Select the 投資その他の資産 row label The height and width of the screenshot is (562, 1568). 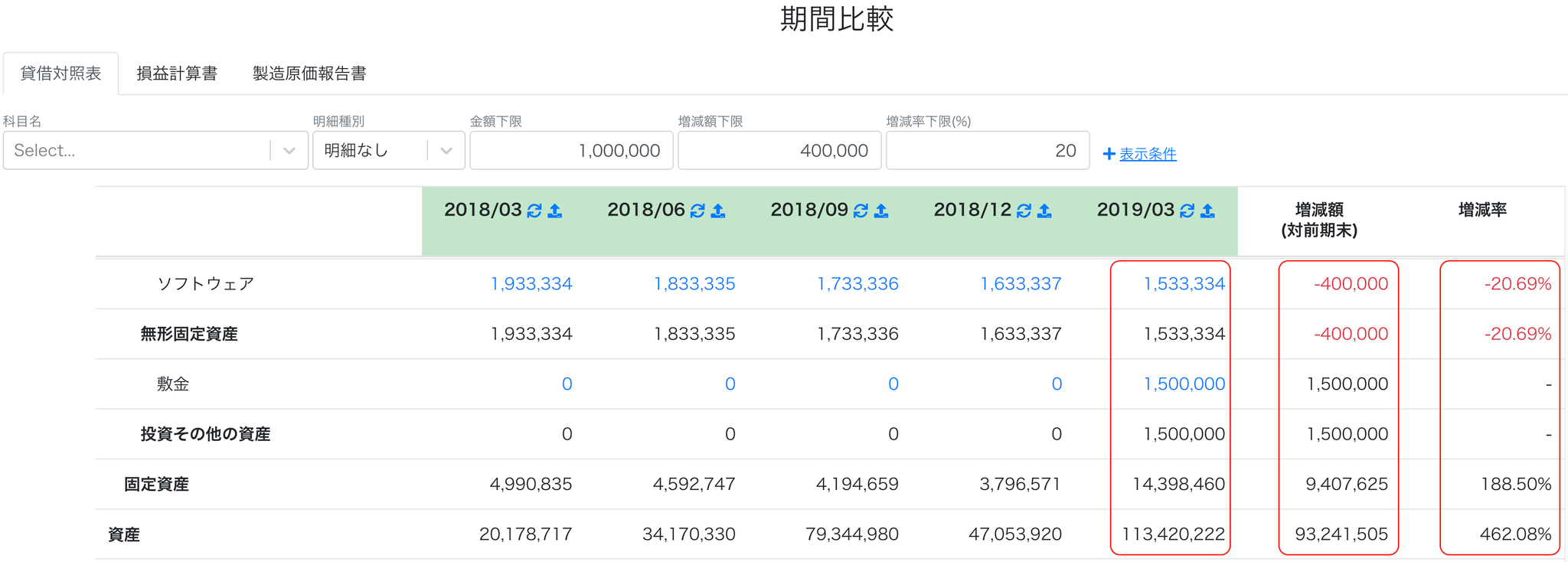tap(205, 434)
